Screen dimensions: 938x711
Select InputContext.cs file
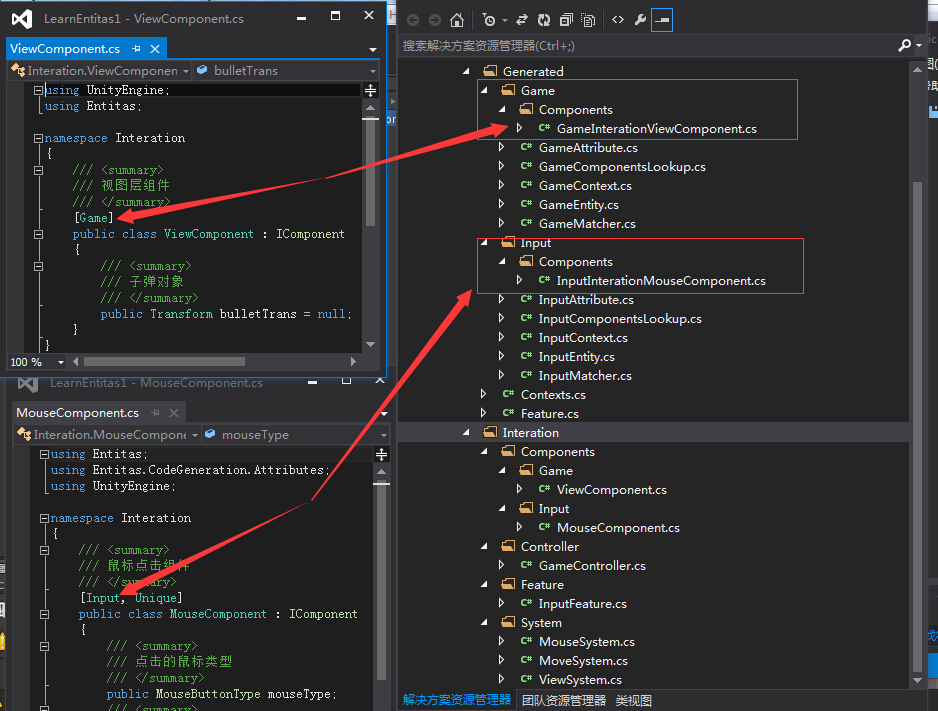click(x=583, y=338)
